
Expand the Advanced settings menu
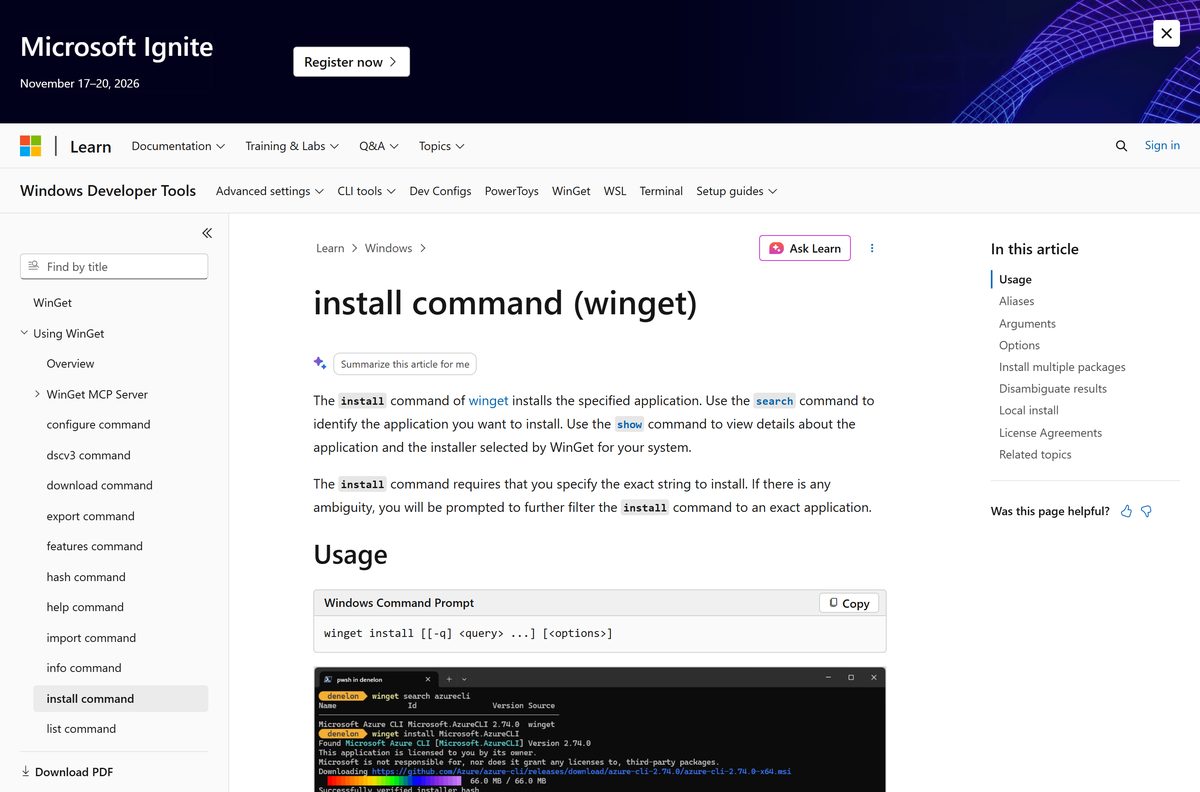pos(270,191)
